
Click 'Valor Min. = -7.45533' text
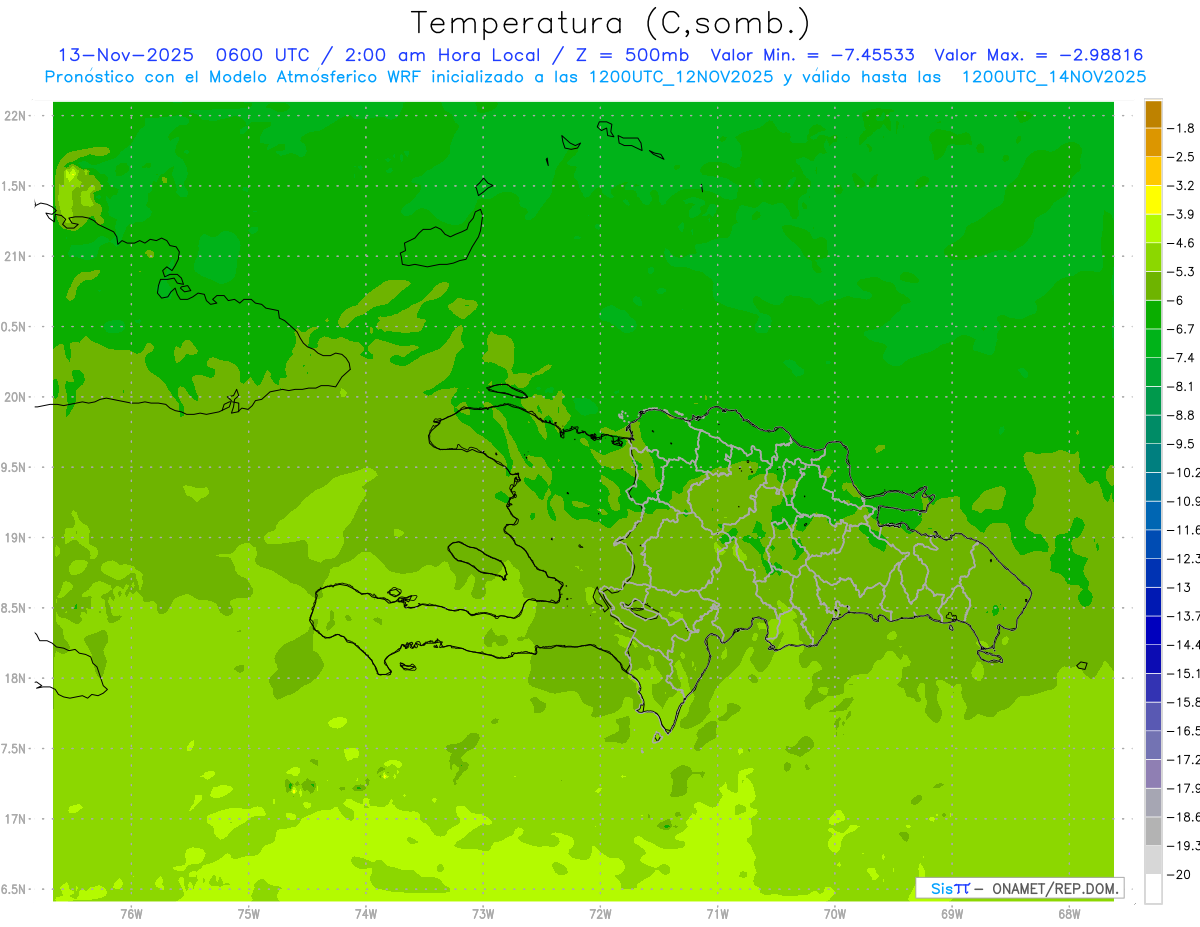[811, 55]
